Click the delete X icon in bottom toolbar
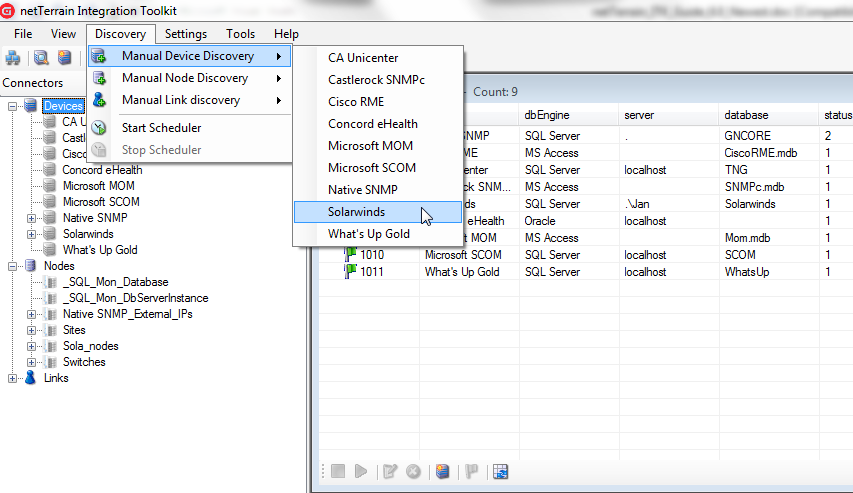The width and height of the screenshot is (853, 493). pos(413,471)
